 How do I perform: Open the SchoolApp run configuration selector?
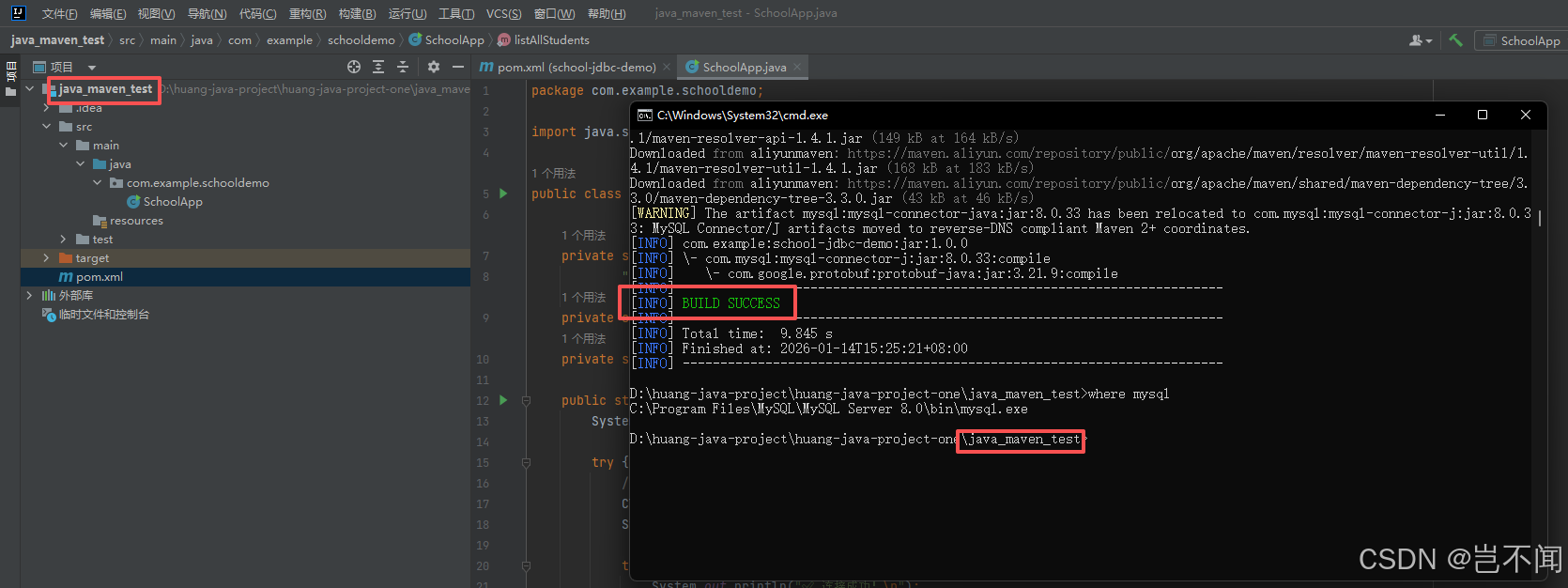tap(1523, 40)
